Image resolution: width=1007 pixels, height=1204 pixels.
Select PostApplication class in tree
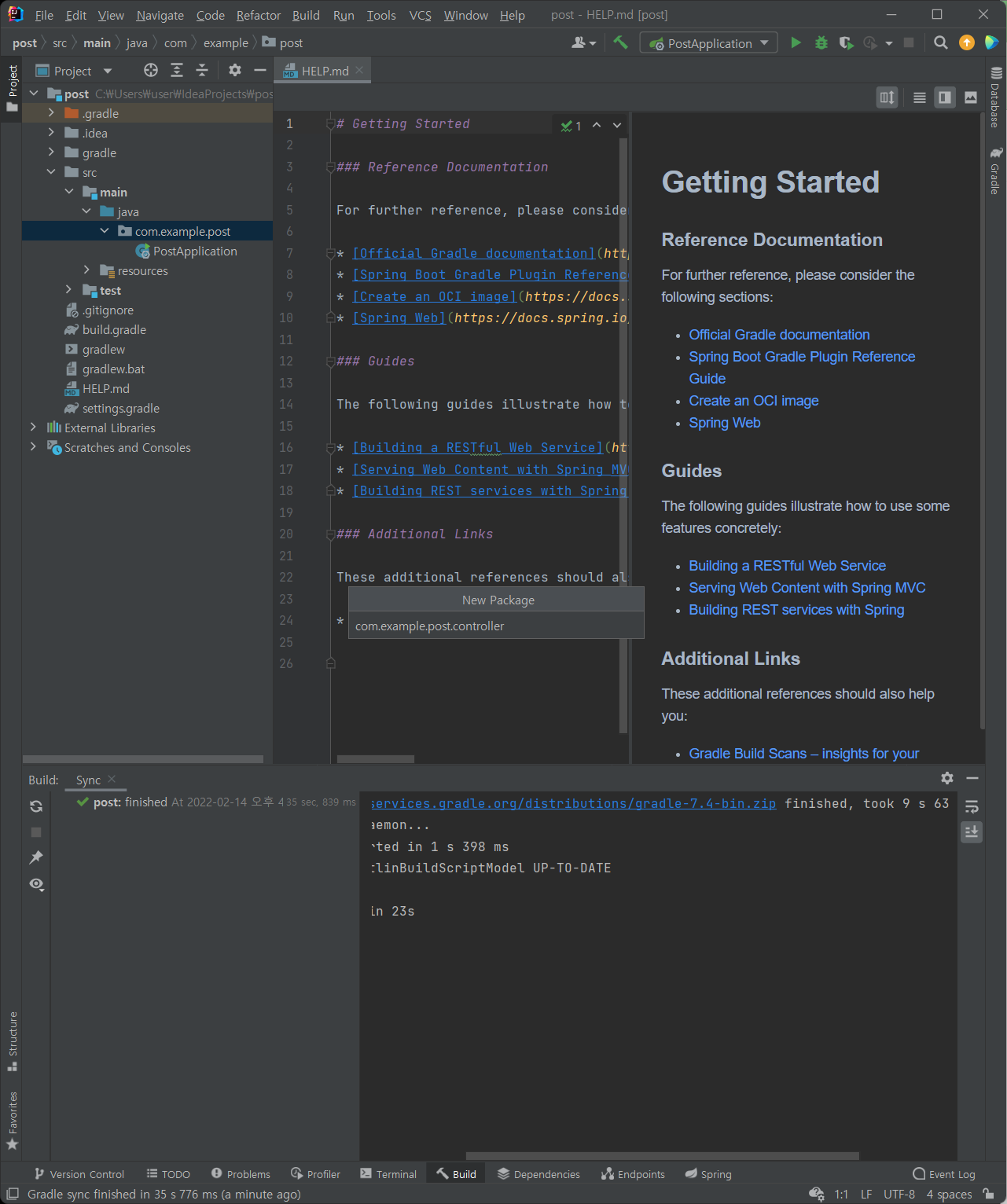pyautogui.click(x=195, y=251)
